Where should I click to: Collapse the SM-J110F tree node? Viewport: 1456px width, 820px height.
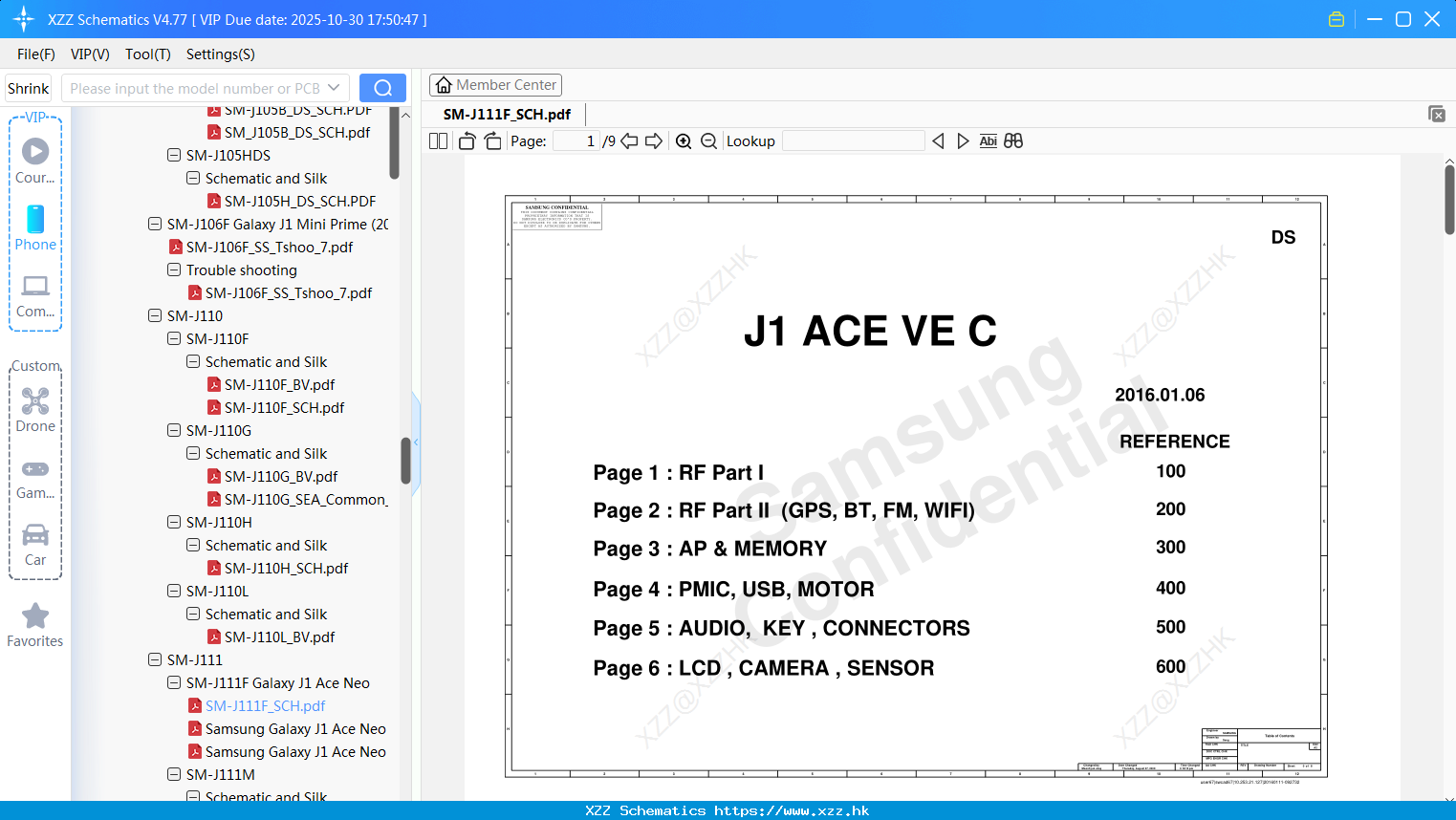(174, 338)
